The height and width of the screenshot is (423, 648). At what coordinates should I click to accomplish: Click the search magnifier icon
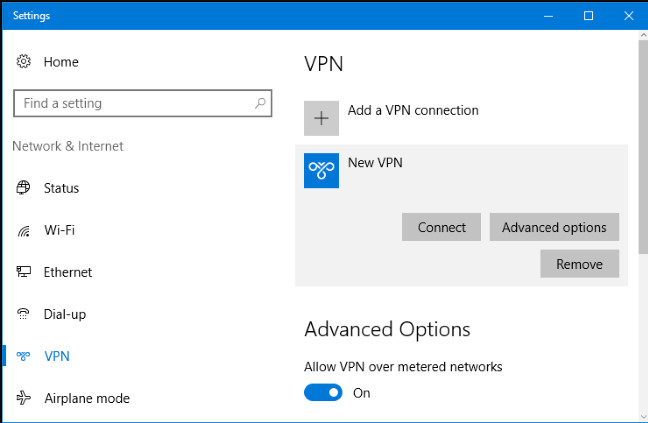(260, 103)
